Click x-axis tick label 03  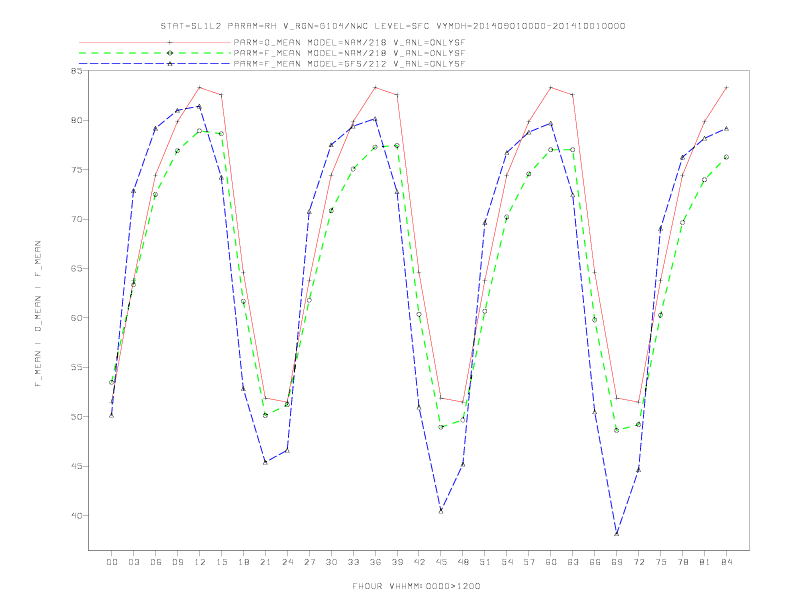pos(134,562)
